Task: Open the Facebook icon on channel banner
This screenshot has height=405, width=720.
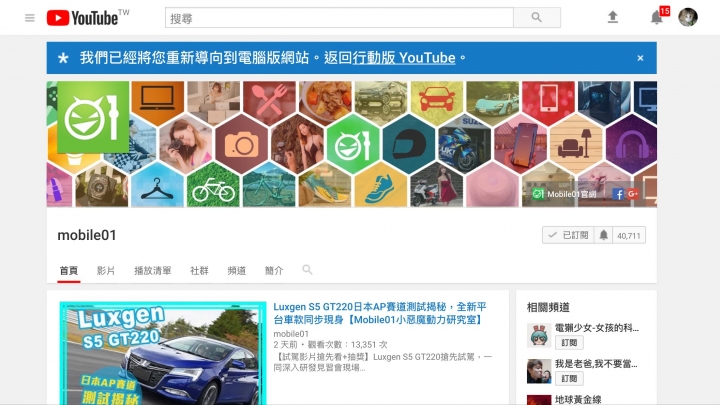Action: 618,194
